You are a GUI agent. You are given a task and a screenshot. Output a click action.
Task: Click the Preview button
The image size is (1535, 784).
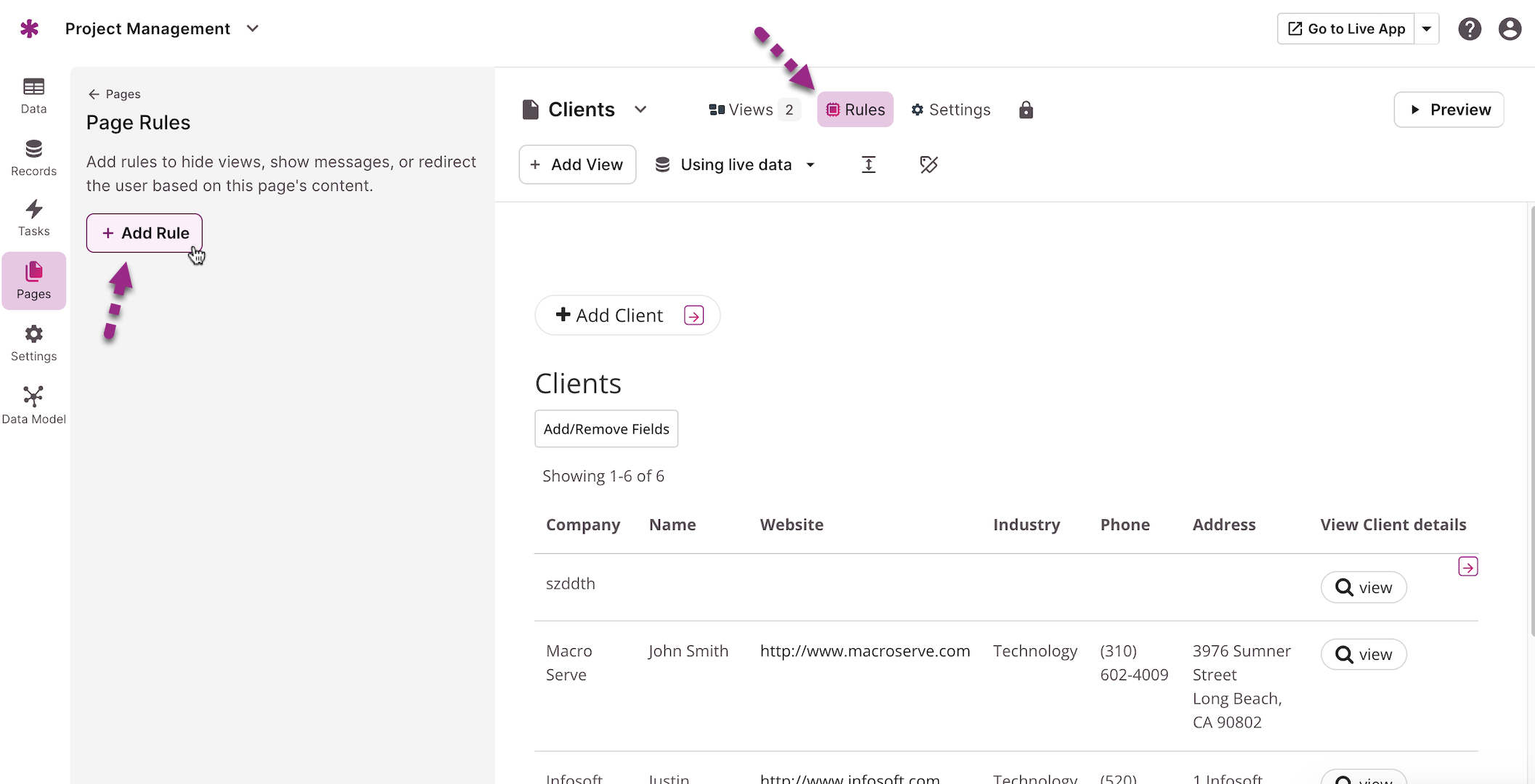(x=1449, y=110)
